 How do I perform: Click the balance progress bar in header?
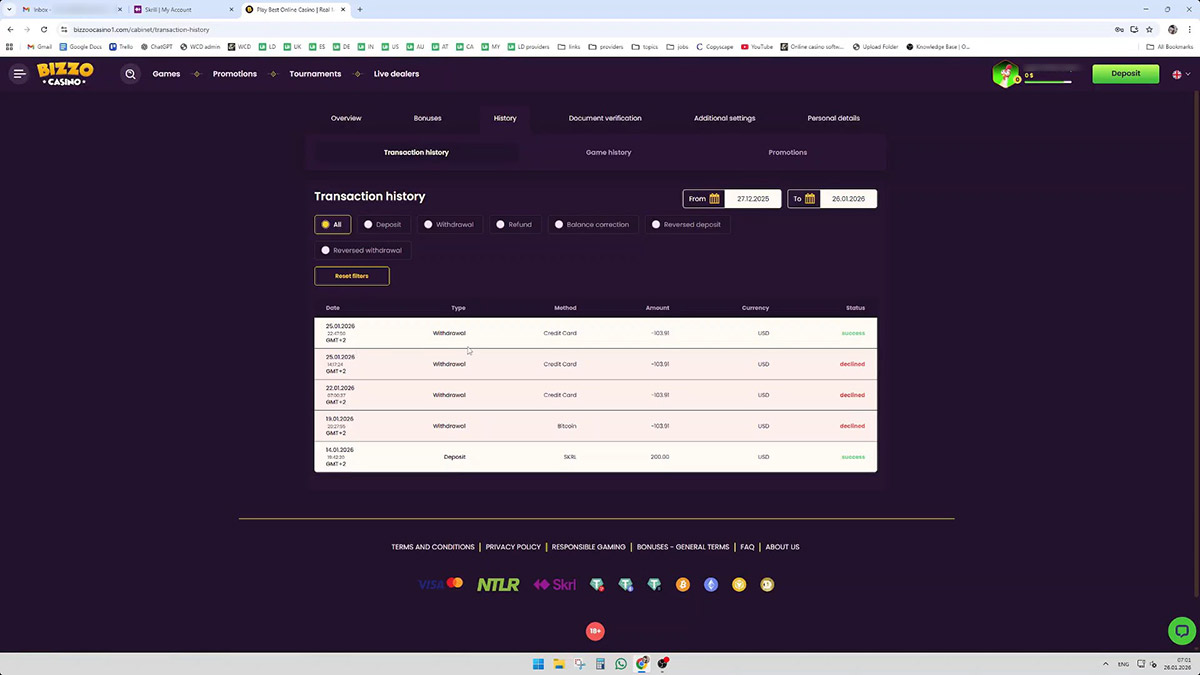1047,82
